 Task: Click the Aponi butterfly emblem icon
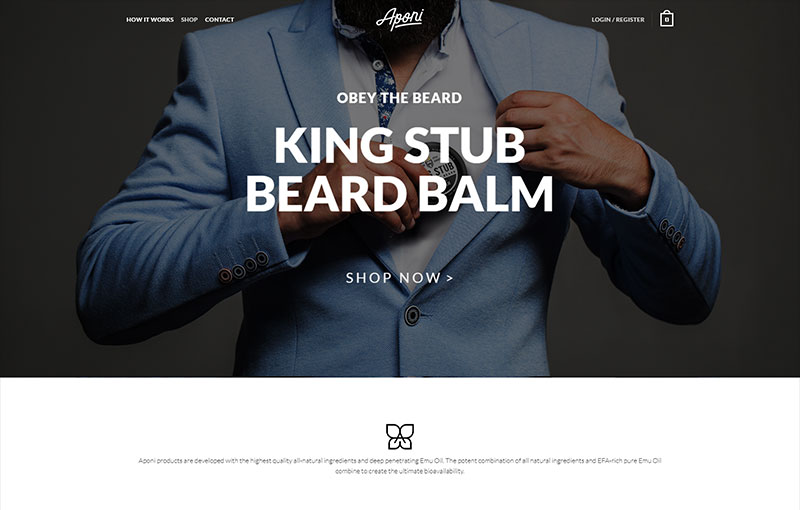[x=399, y=437]
